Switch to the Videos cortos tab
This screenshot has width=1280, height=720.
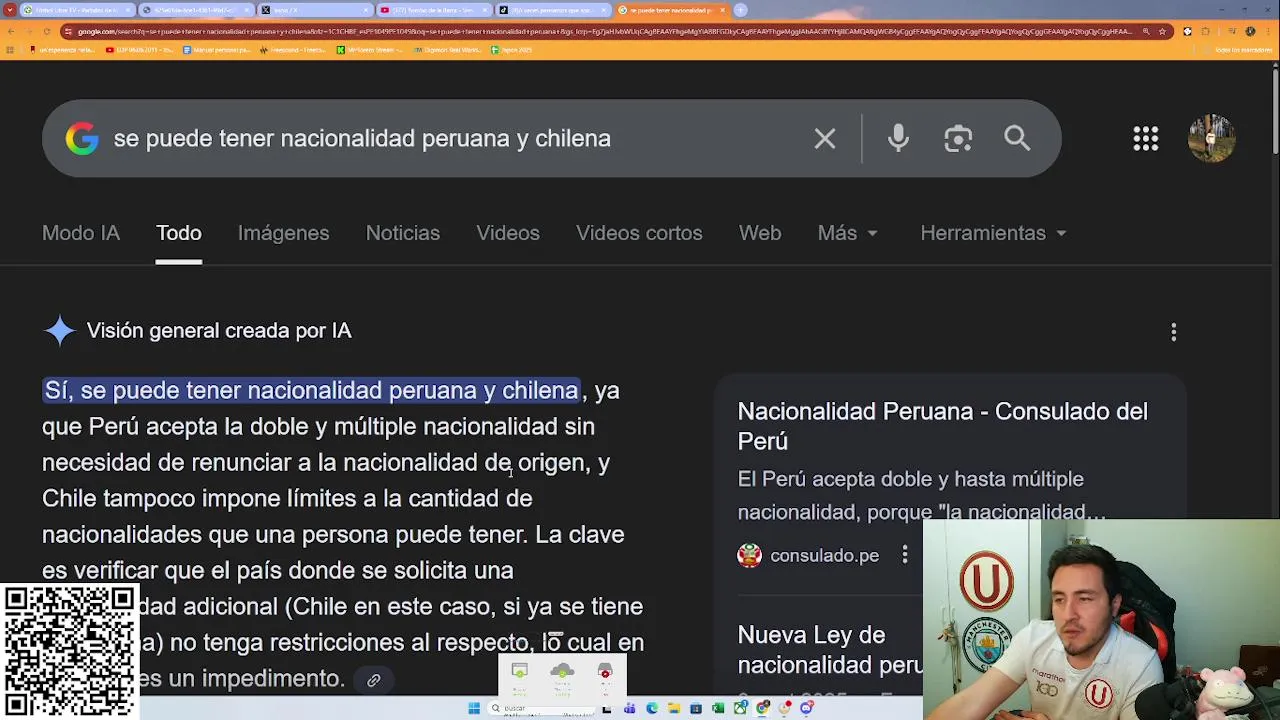pos(639,233)
